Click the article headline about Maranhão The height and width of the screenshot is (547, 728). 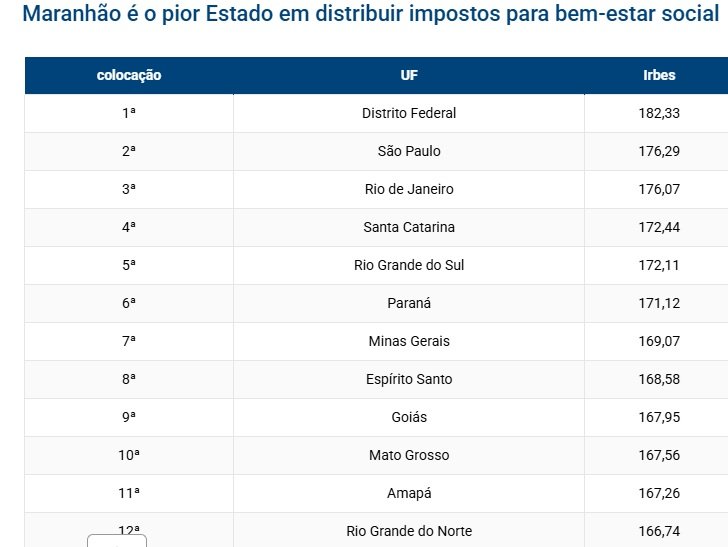(x=370, y=13)
